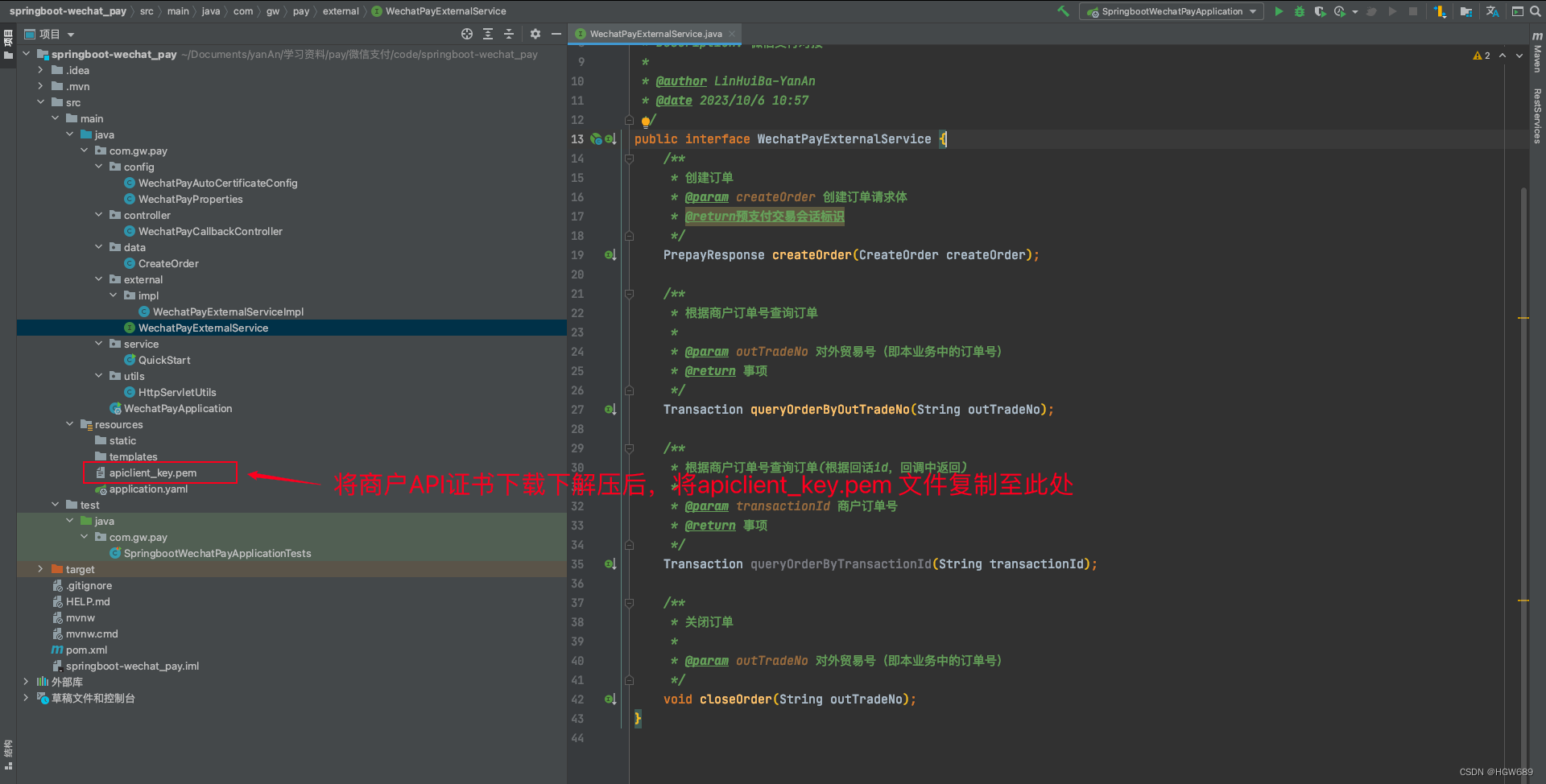Click the implemented-method gutter icon at createOrder line 19
The width and height of the screenshot is (1546, 784).
pos(610,255)
